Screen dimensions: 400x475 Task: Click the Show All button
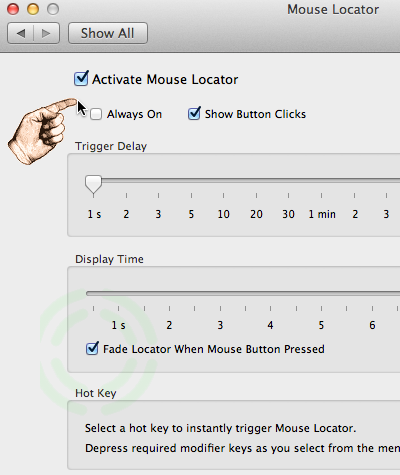[108, 33]
